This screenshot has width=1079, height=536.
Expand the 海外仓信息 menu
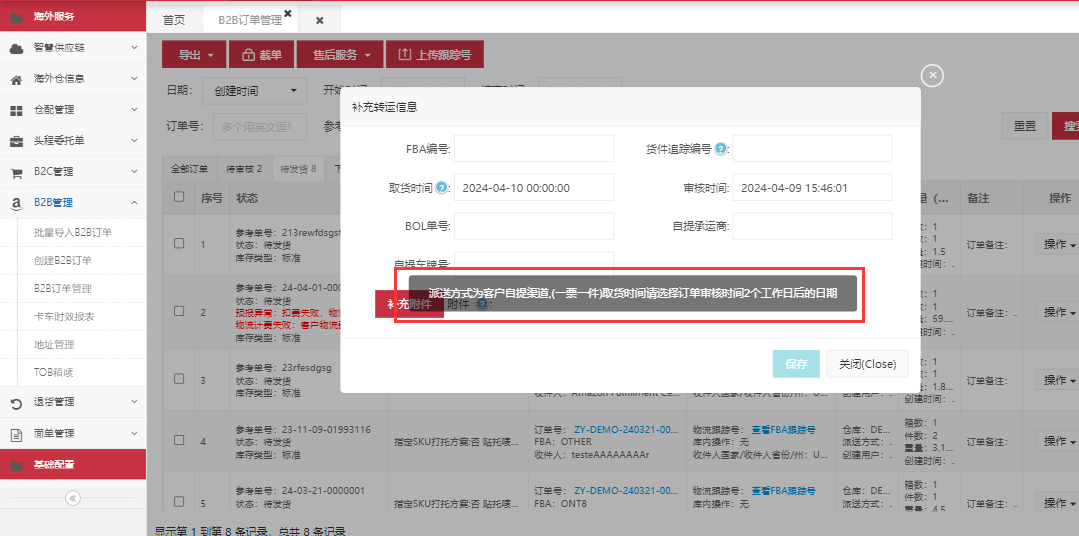point(134,78)
